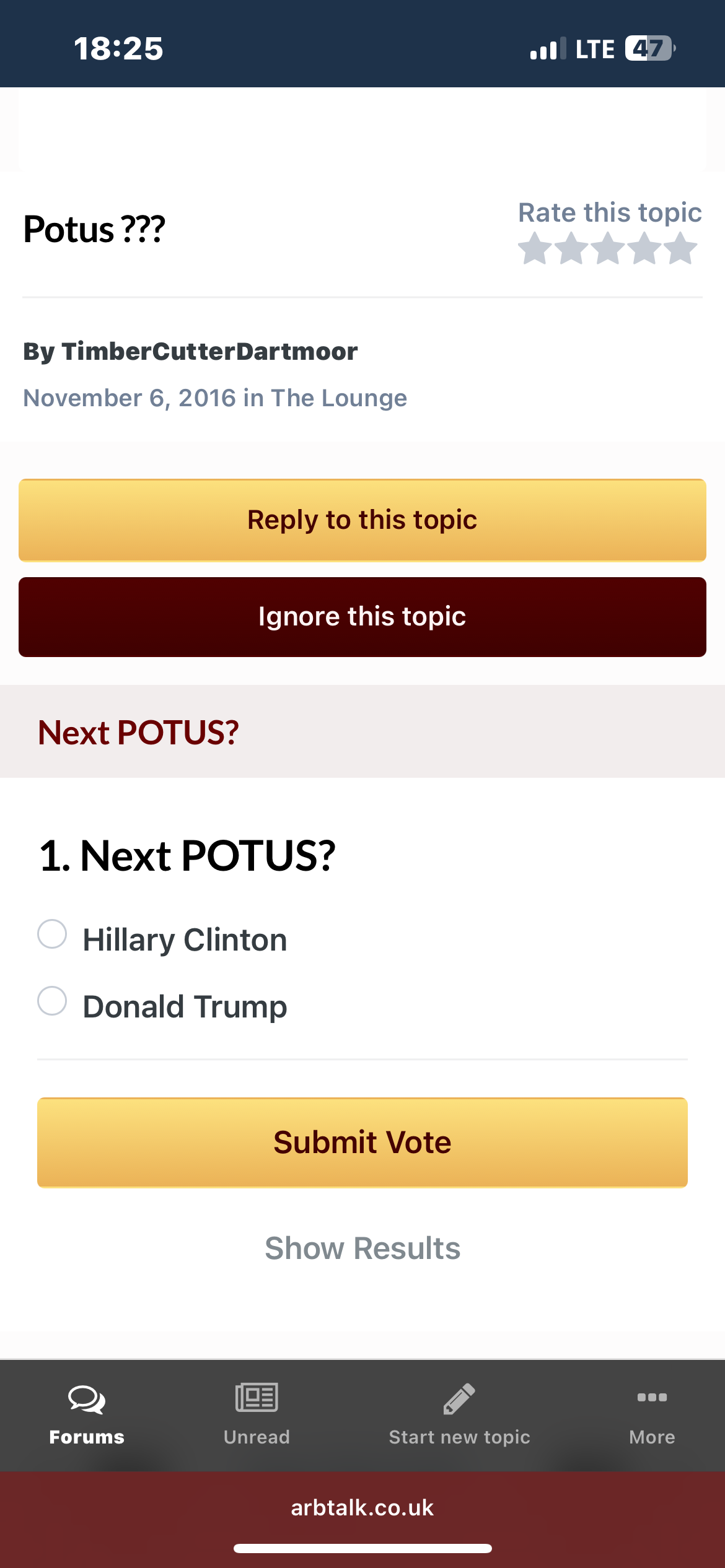Tap the Start new topic pencil icon
725x1568 pixels.
coord(459,1399)
